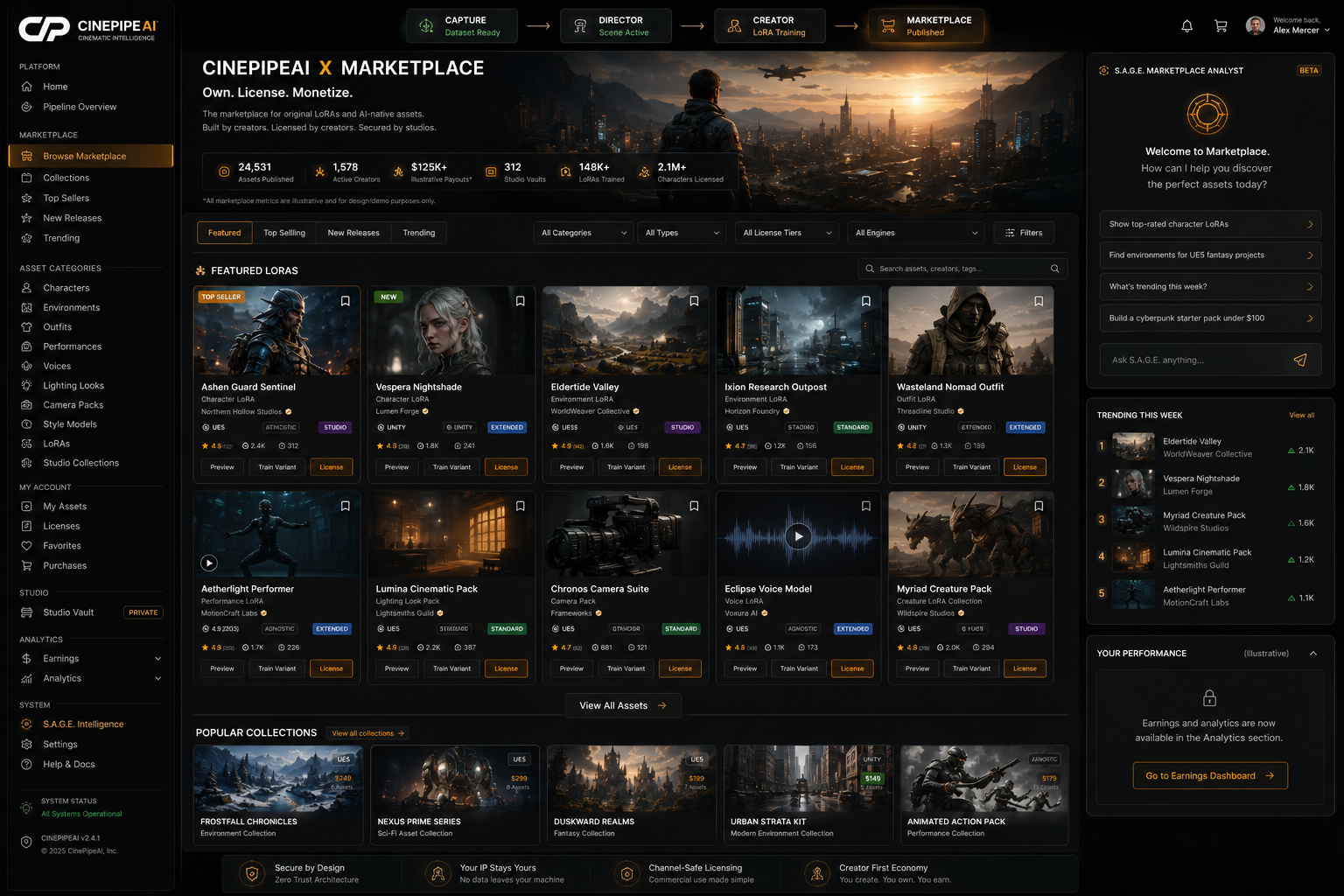Open the All Types dropdown
Viewport: 1344px width, 896px height.
[682, 233]
